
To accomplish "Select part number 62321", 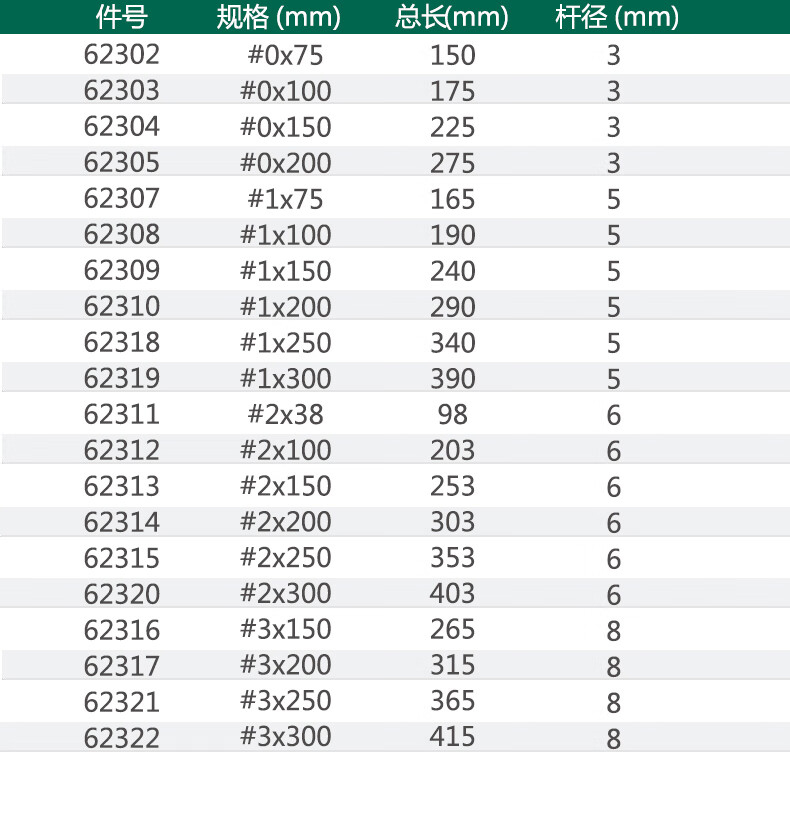I will point(122,701).
